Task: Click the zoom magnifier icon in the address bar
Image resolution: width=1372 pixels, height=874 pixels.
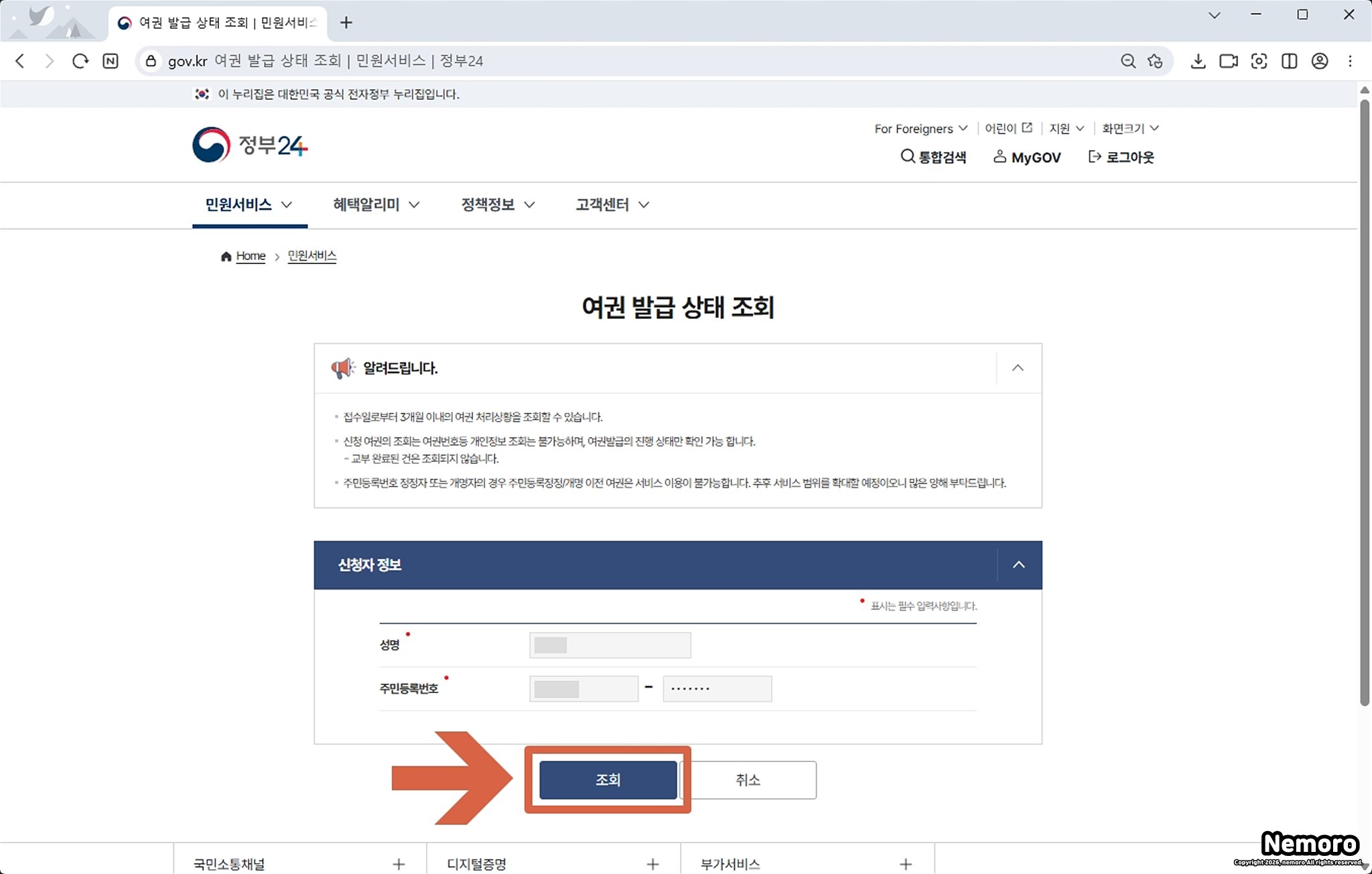Action: 1127,61
